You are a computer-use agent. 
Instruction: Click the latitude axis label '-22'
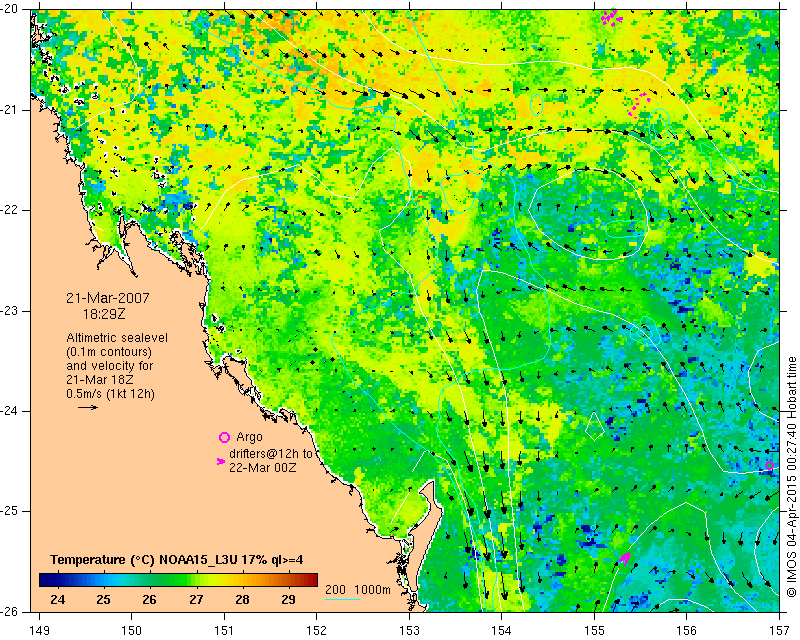coord(10,210)
